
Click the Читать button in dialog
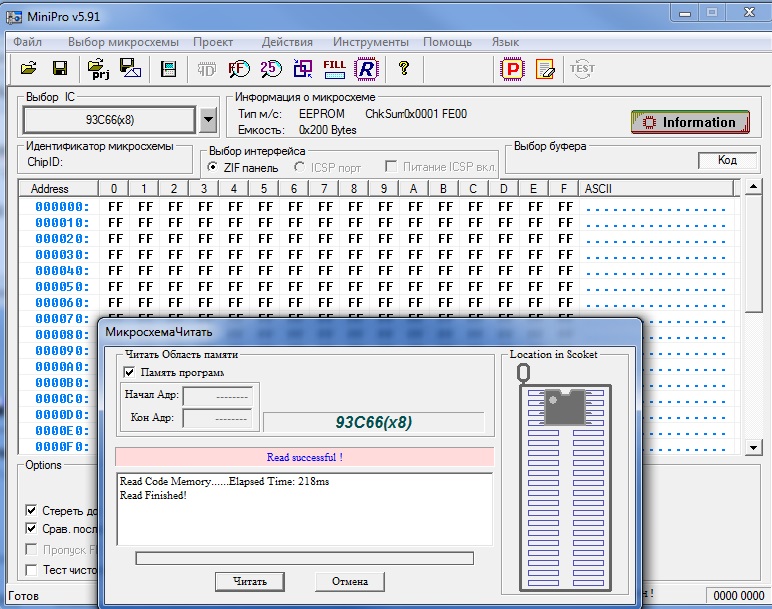[x=250, y=581]
